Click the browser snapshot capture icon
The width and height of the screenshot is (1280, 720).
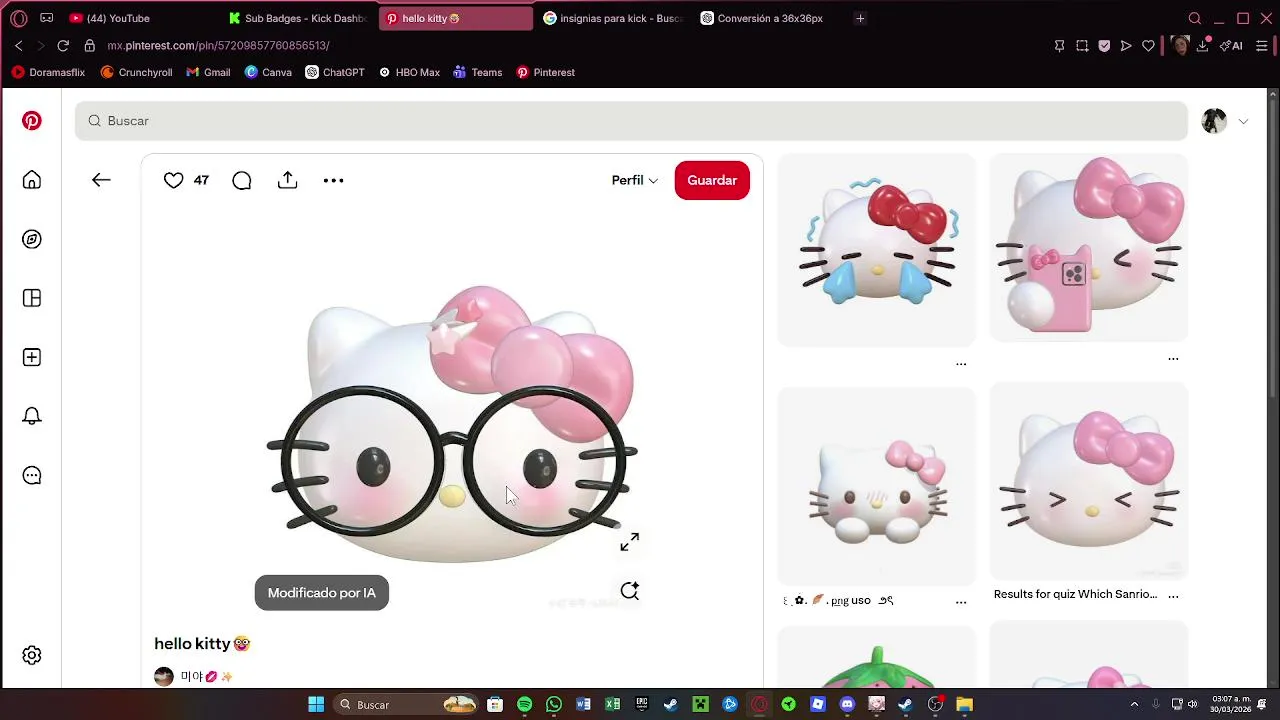pos(1082,45)
